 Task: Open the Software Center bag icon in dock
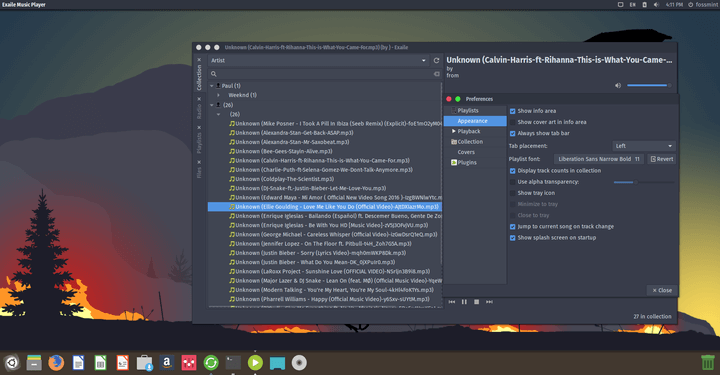point(144,363)
